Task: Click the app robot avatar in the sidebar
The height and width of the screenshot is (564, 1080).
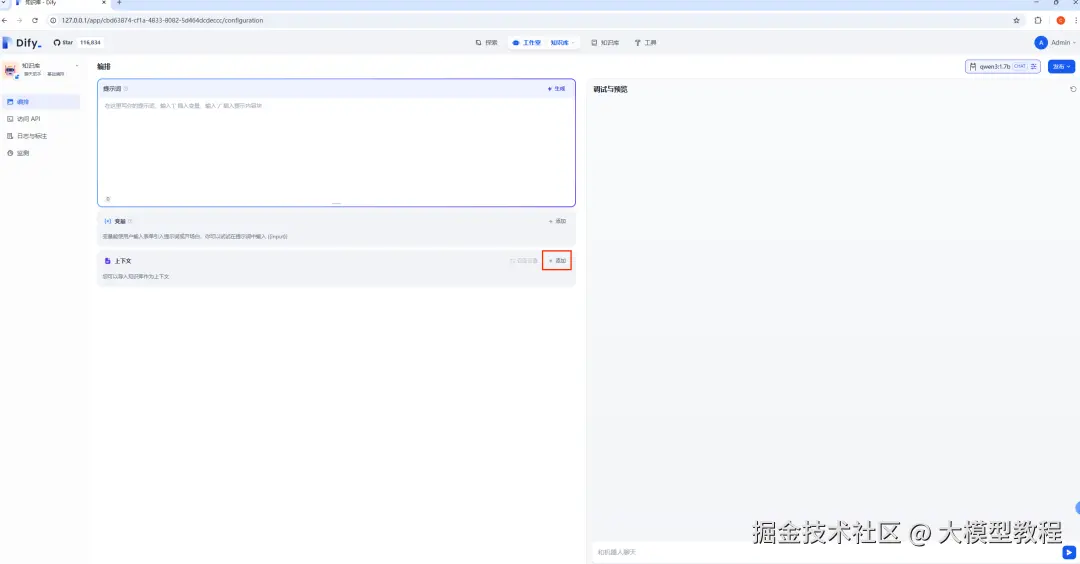Action: pyautogui.click(x=10, y=70)
